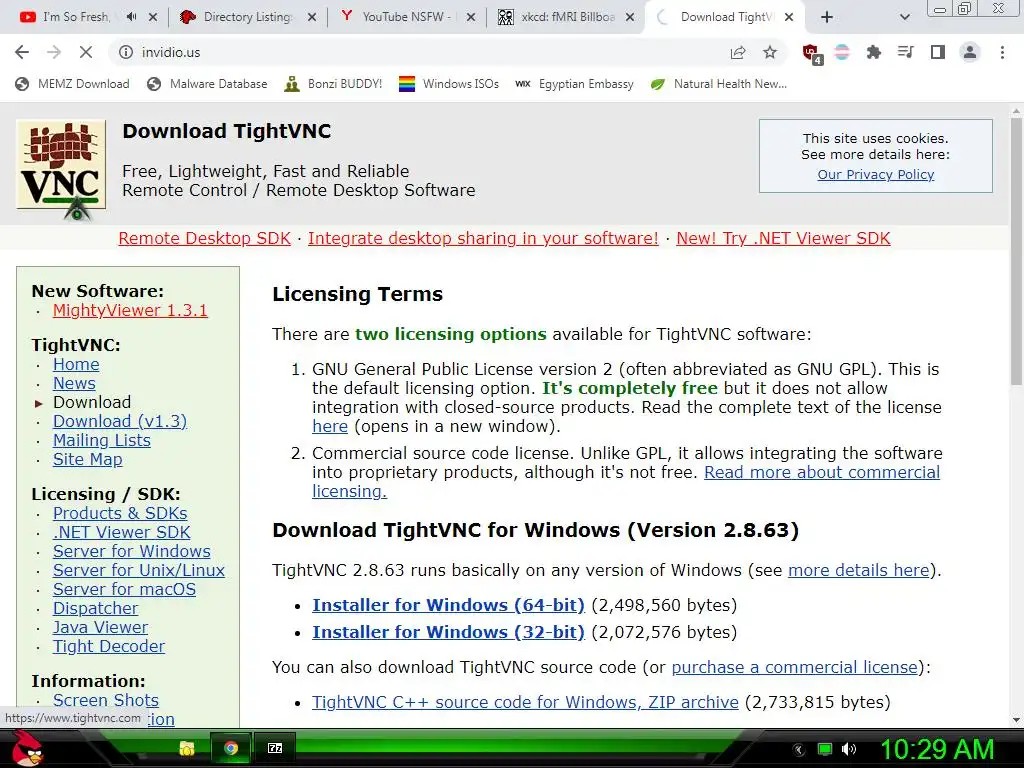The height and width of the screenshot is (768, 1024).
Task: Open the Java Viewer link
Action: (x=101, y=627)
